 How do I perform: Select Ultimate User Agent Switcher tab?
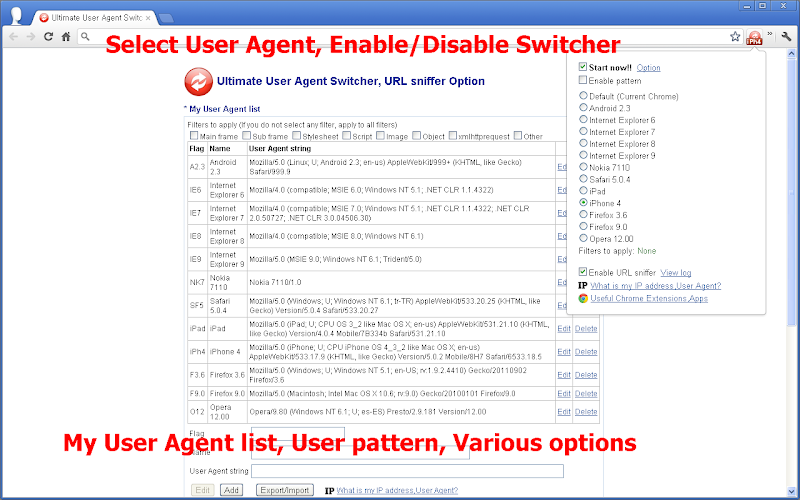(x=94, y=18)
